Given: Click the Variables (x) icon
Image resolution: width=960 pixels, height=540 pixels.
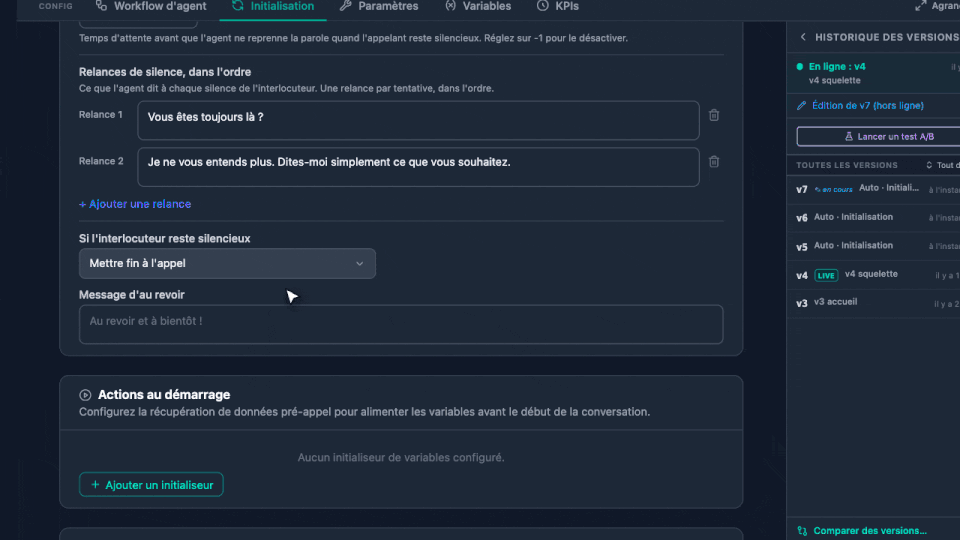Looking at the screenshot, I should (x=451, y=6).
